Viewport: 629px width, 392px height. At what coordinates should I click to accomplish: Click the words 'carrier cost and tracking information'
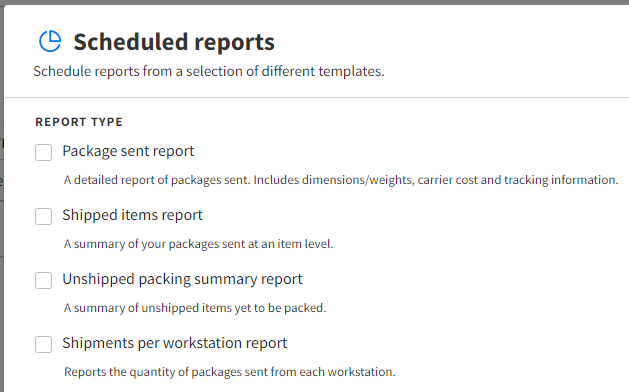point(517,180)
